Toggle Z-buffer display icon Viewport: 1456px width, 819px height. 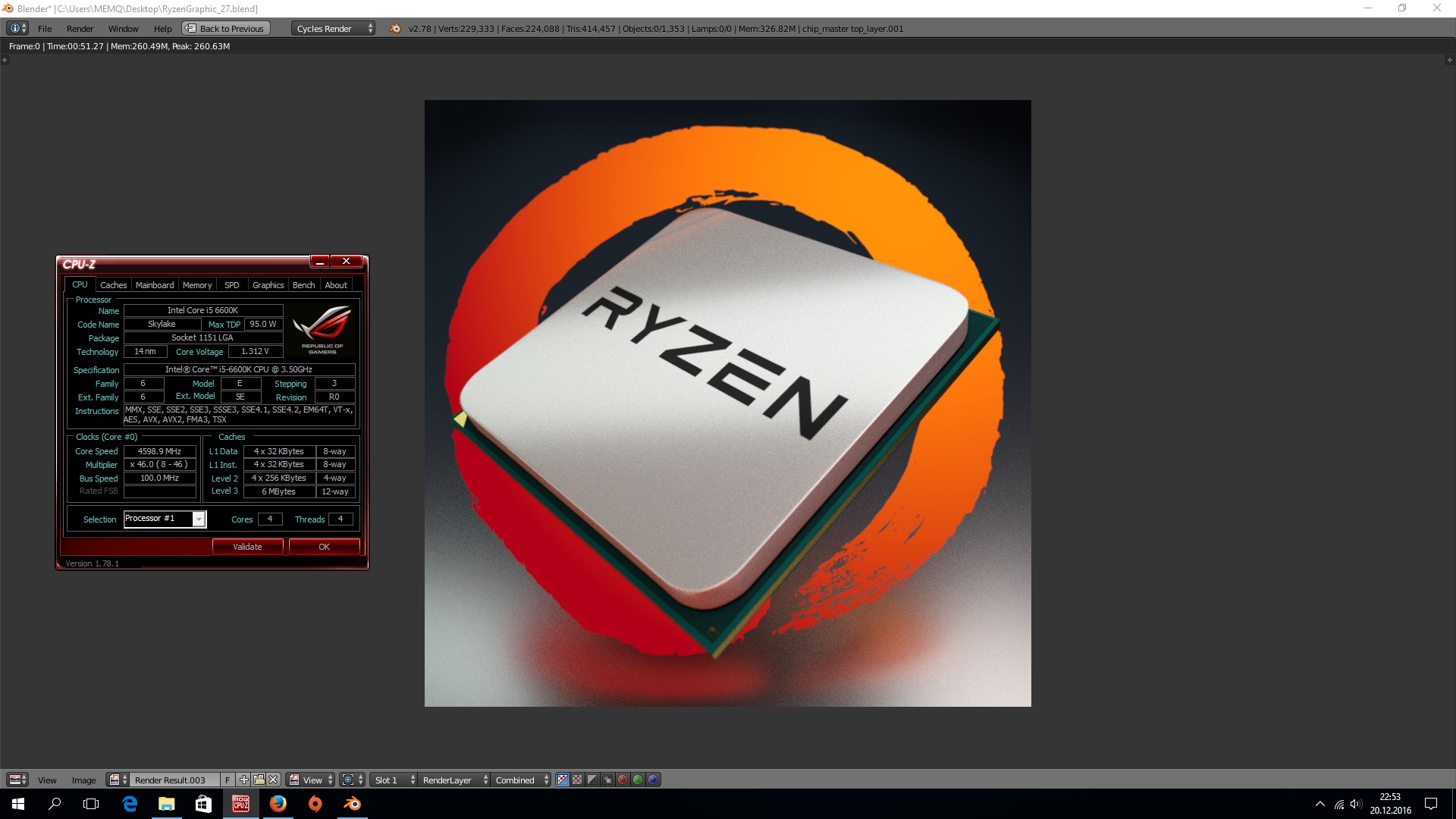click(607, 780)
